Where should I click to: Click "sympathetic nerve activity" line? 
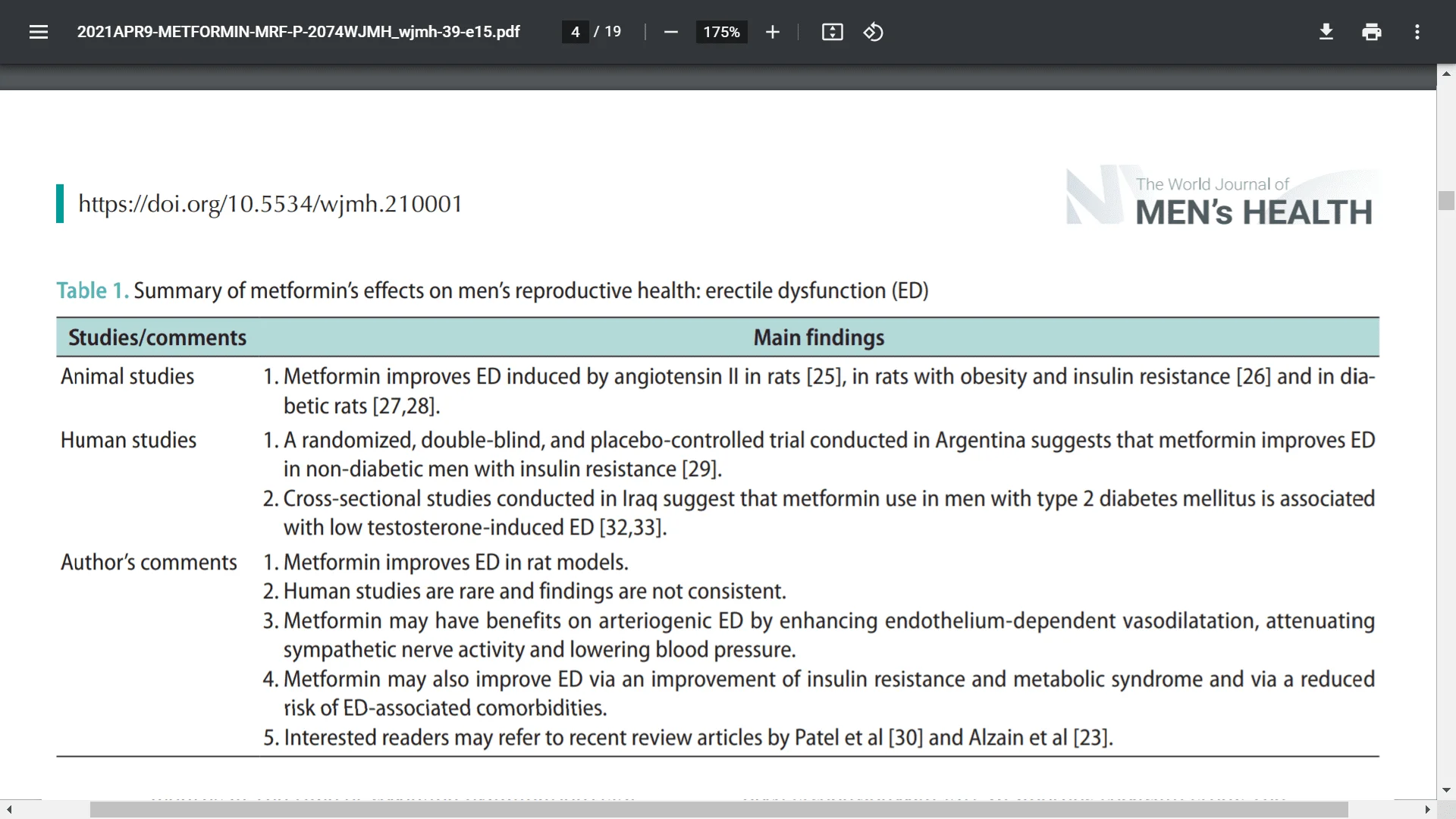point(540,650)
